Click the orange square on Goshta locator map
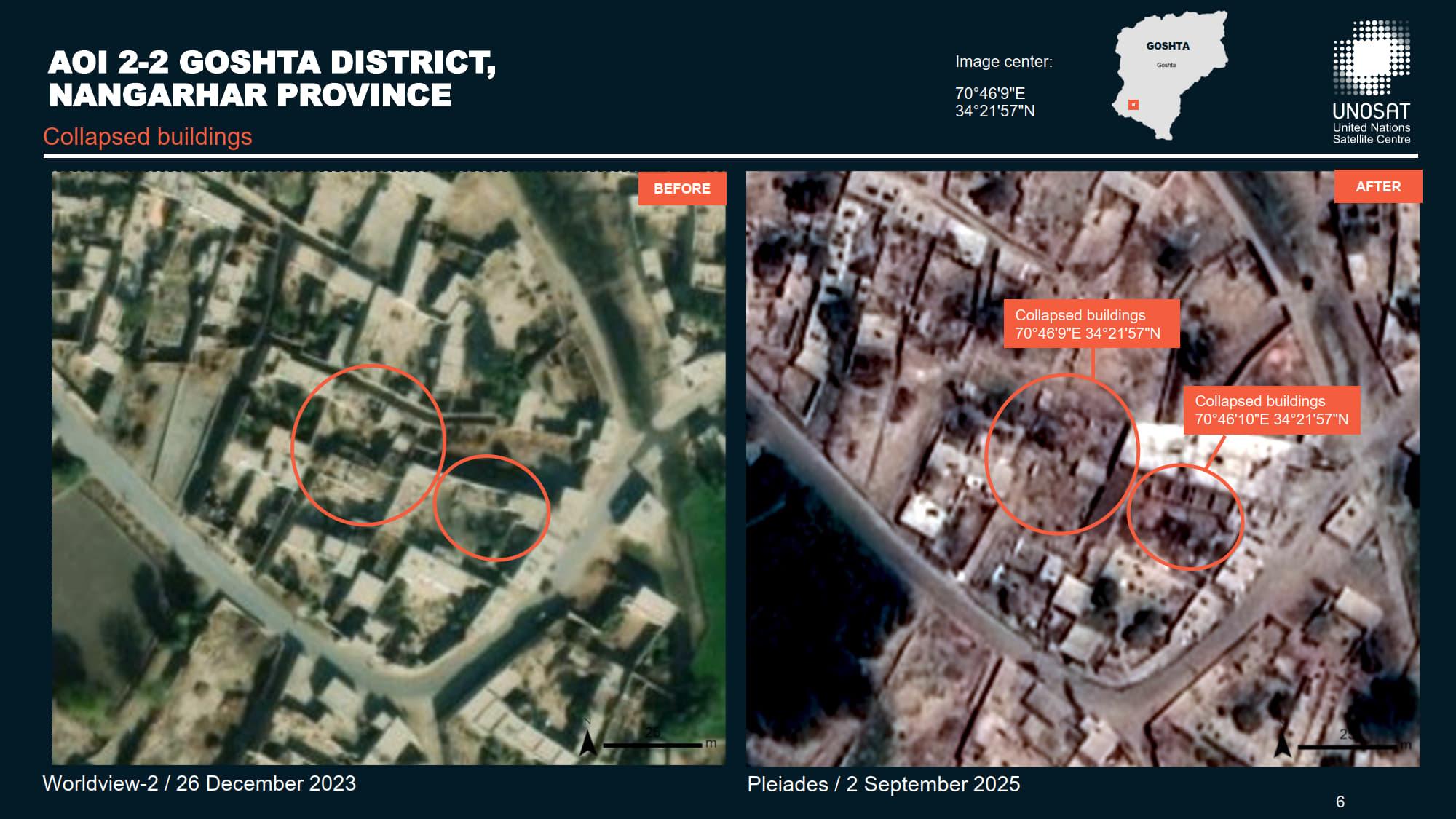 pos(1133,105)
